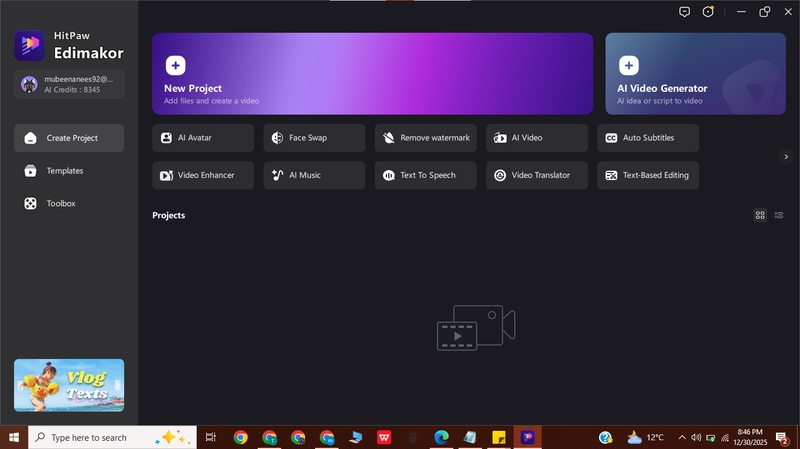800x449 pixels.
Task: Go to next promo banner slide arrow
Action: (x=118, y=385)
